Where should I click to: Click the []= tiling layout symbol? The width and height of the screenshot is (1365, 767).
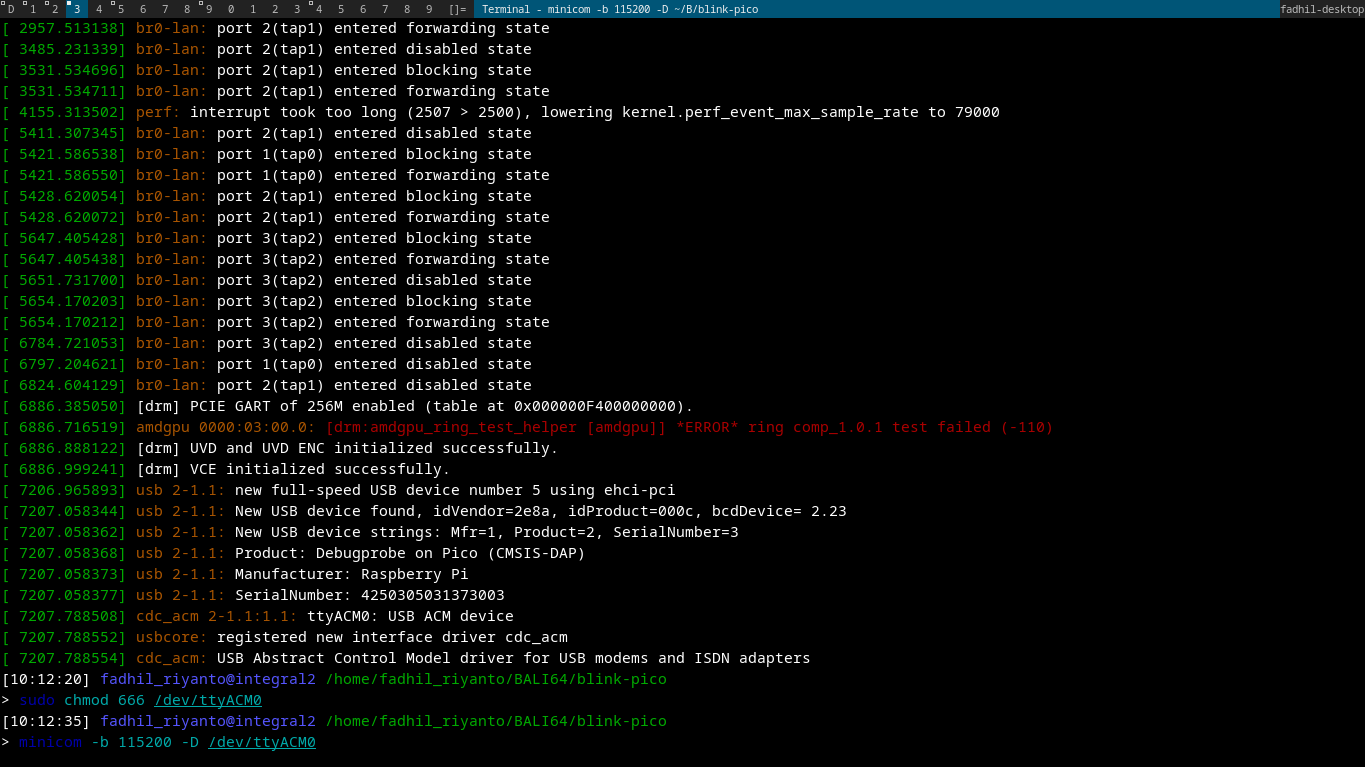coord(456,9)
